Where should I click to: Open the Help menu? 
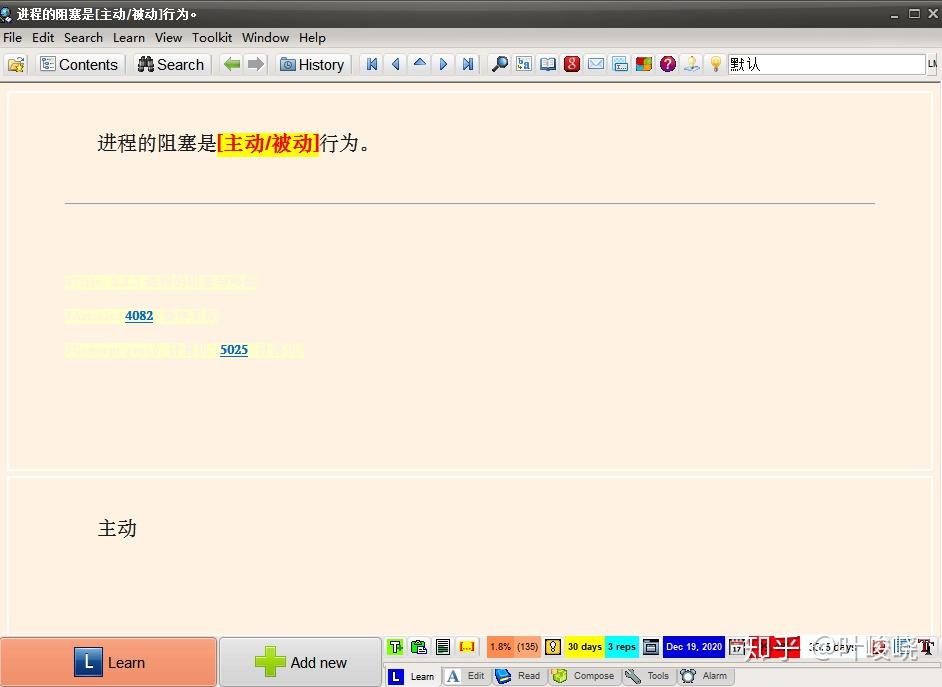[312, 37]
